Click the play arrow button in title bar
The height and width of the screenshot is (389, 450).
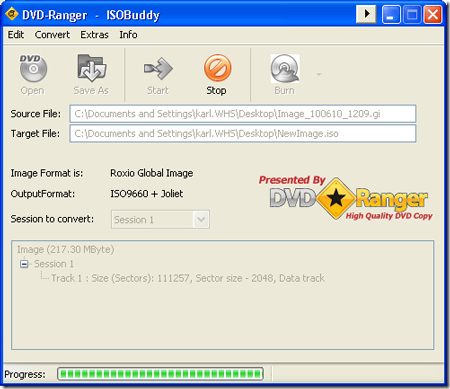pyautogui.click(x=366, y=14)
